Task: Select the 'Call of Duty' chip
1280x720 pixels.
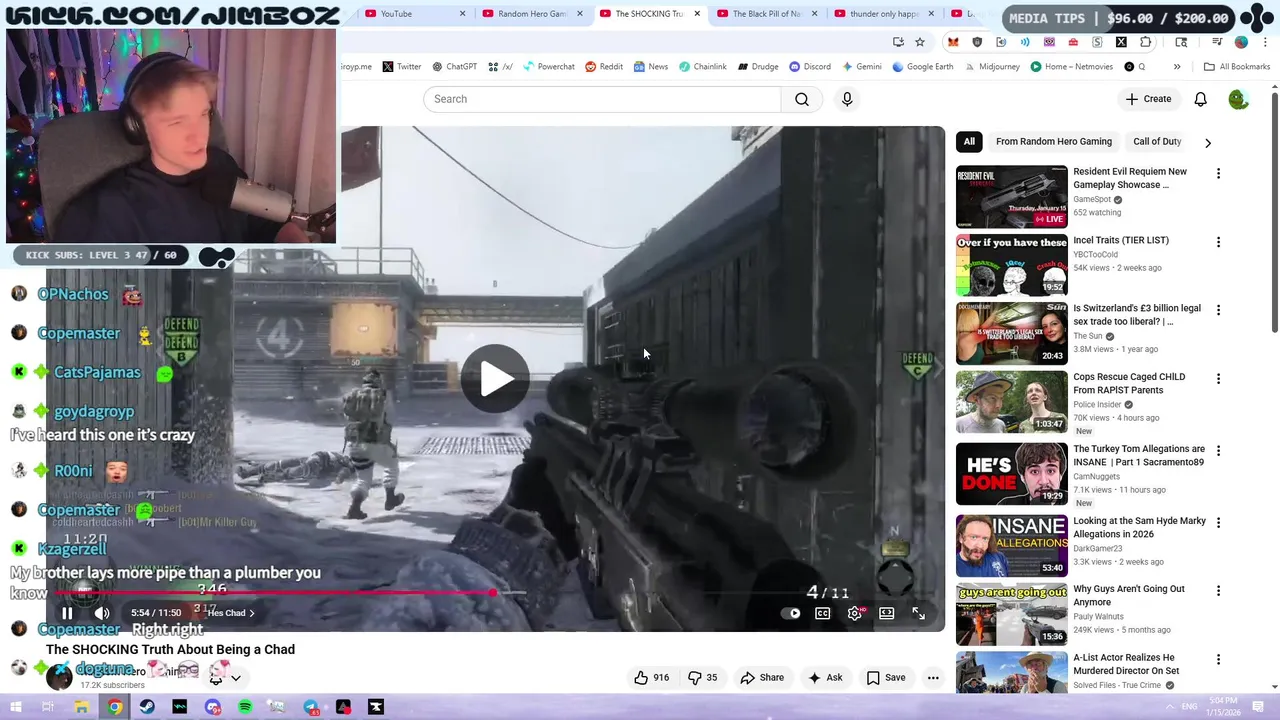Action: click(x=1157, y=141)
